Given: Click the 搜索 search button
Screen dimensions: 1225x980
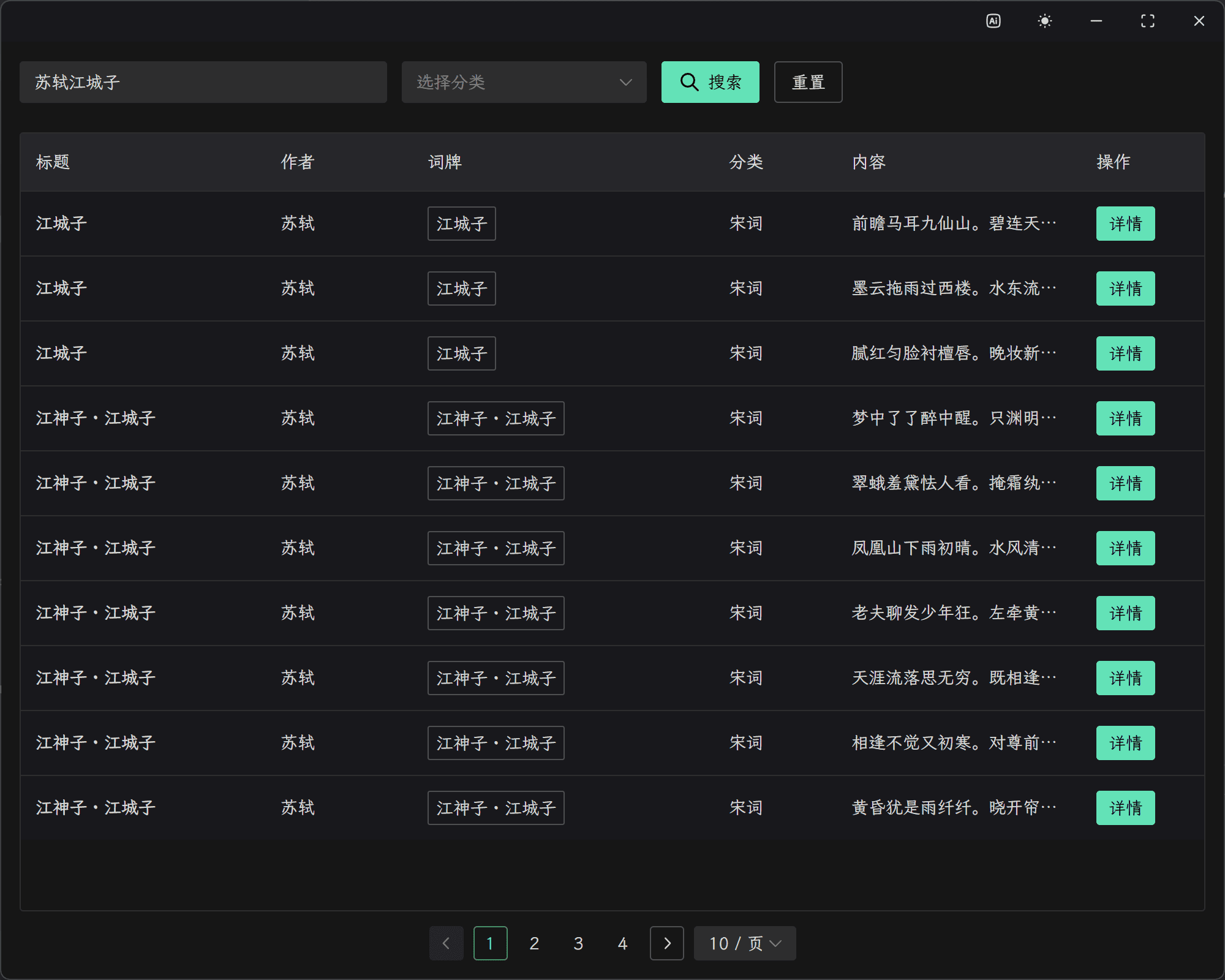Looking at the screenshot, I should tap(710, 82).
